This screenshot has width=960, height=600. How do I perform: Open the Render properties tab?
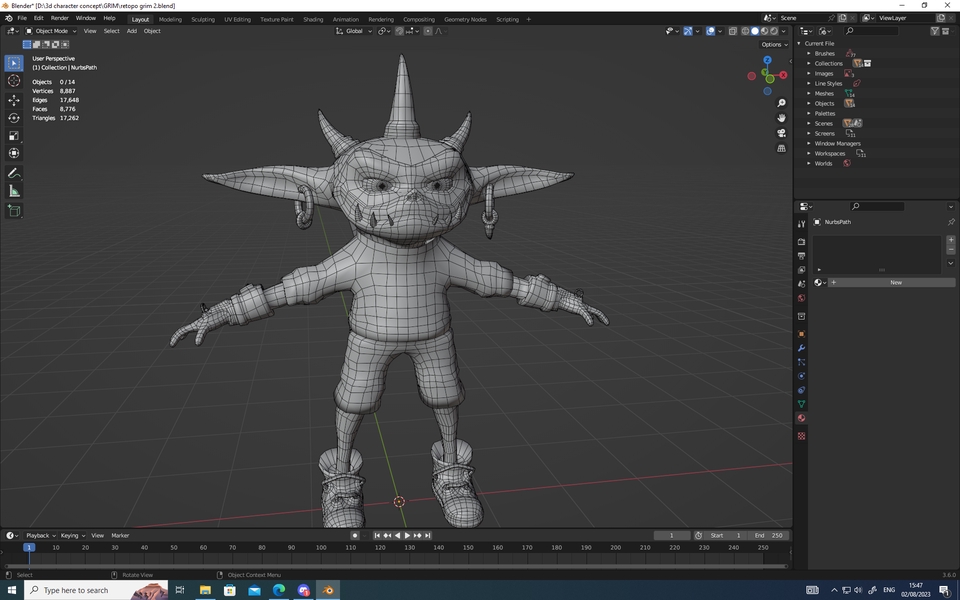coord(801,242)
